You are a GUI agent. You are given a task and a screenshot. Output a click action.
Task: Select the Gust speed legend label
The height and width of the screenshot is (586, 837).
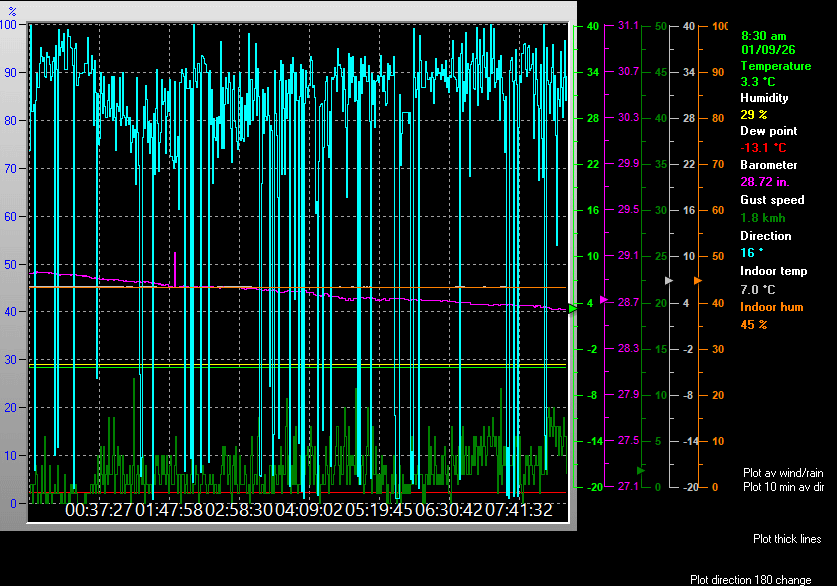(x=771, y=200)
